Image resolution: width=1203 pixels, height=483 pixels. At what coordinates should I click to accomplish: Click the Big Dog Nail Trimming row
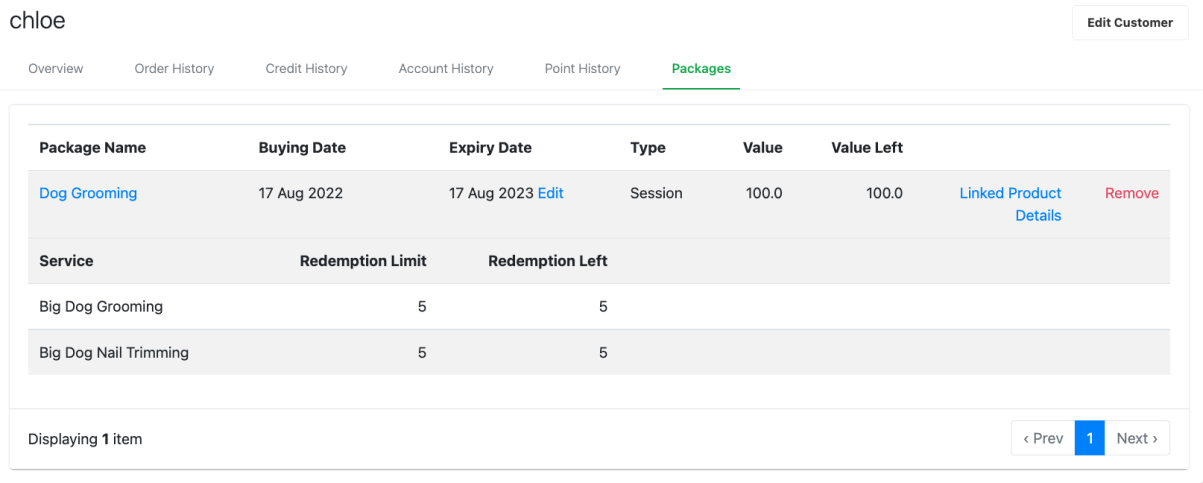[599, 352]
